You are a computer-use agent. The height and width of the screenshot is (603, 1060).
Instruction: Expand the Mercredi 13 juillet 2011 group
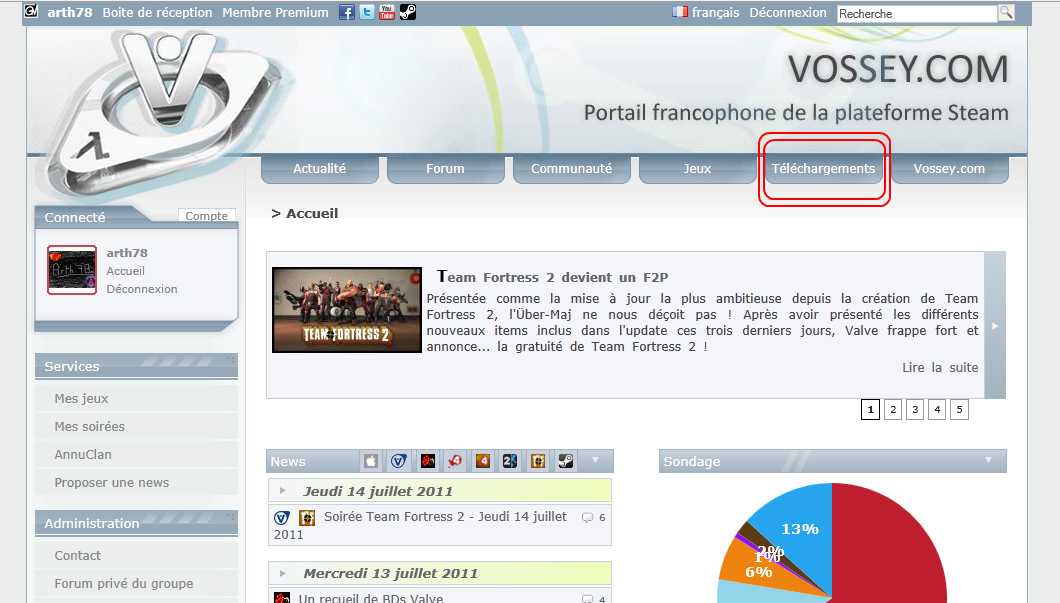click(x=283, y=573)
